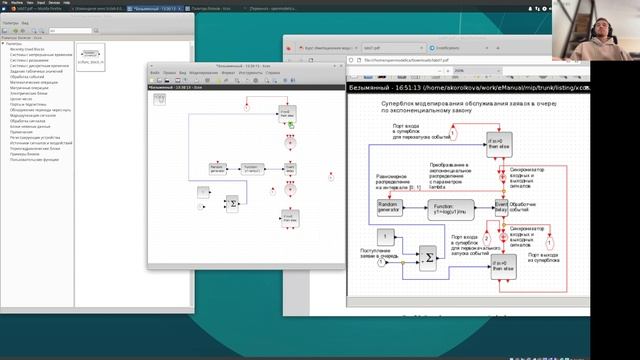640x360 pixels.
Task: Select Системы с разрывами palette
Action: tap(29, 60)
